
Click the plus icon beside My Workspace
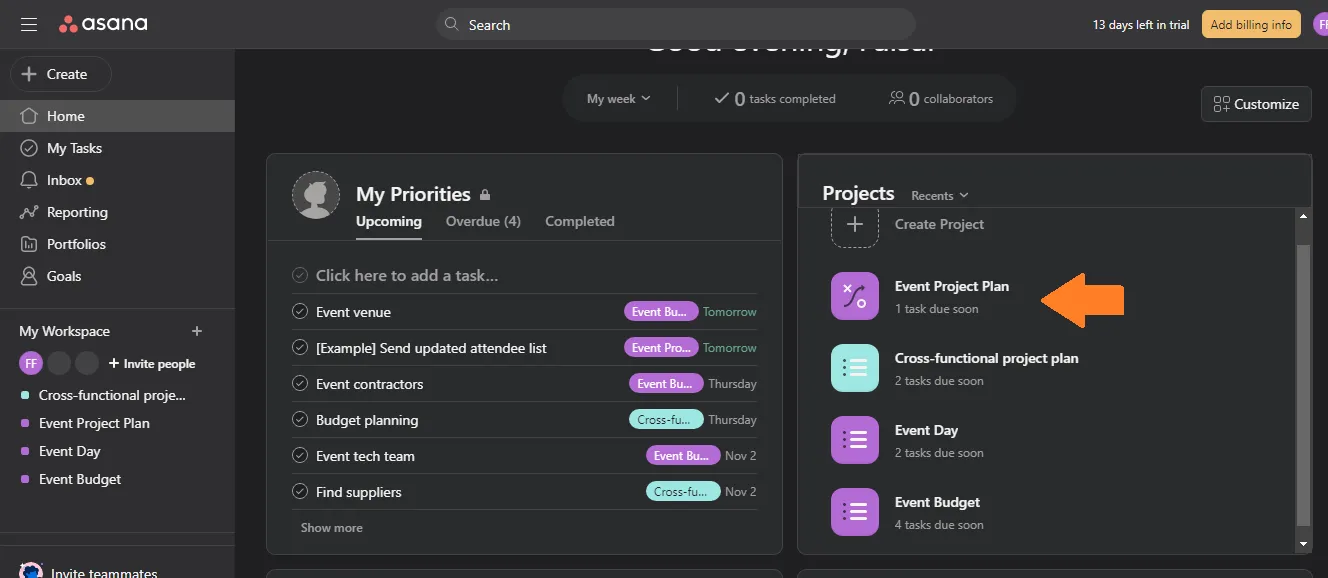click(197, 331)
